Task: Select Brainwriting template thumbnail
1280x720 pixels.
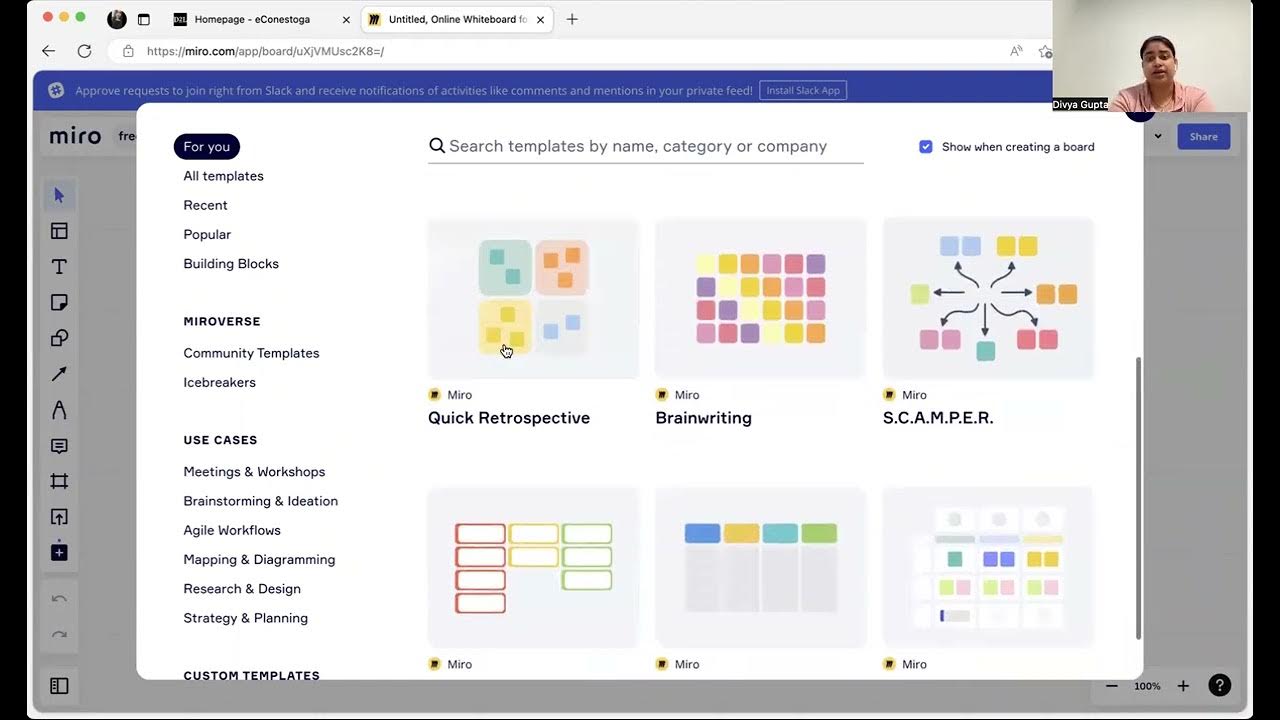Action: [x=761, y=298]
